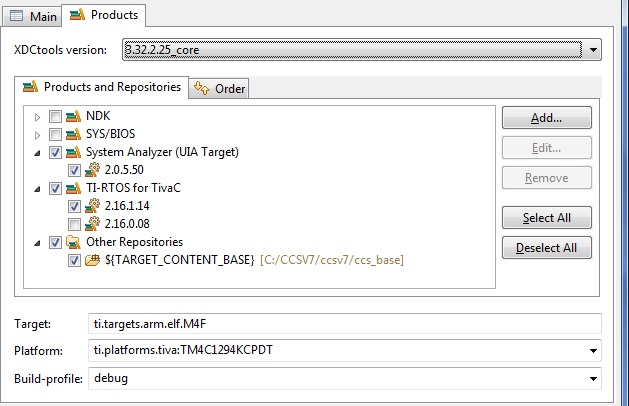The image size is (629, 406).
Task: Select the ${TARGET_CONTENT_BASE} repository label
Action: tap(179, 260)
